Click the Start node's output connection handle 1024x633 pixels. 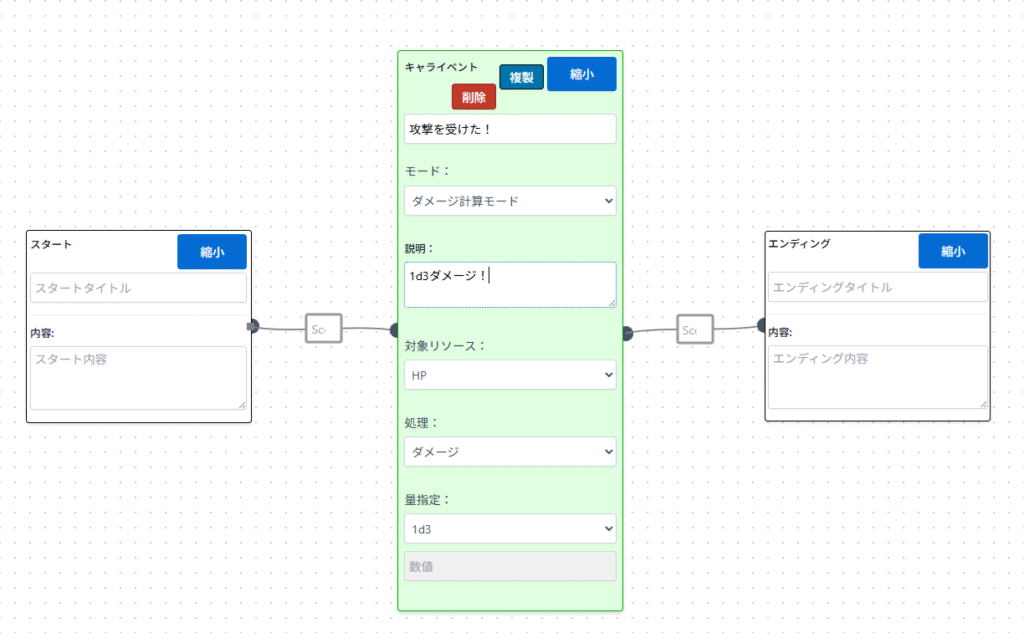(252, 325)
